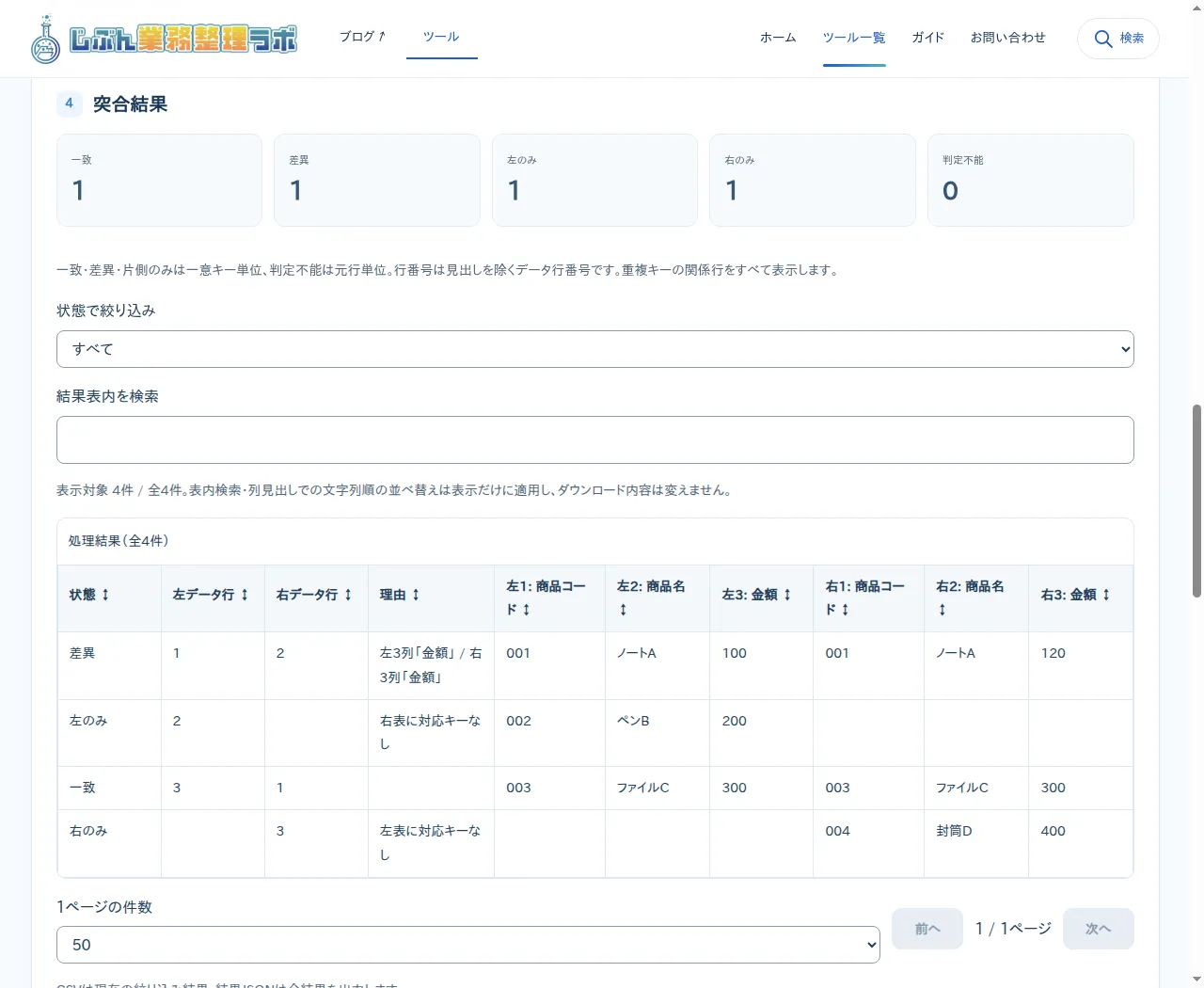Go to ホーム in navigation
Screen dimensions: 1204x988
(778, 38)
